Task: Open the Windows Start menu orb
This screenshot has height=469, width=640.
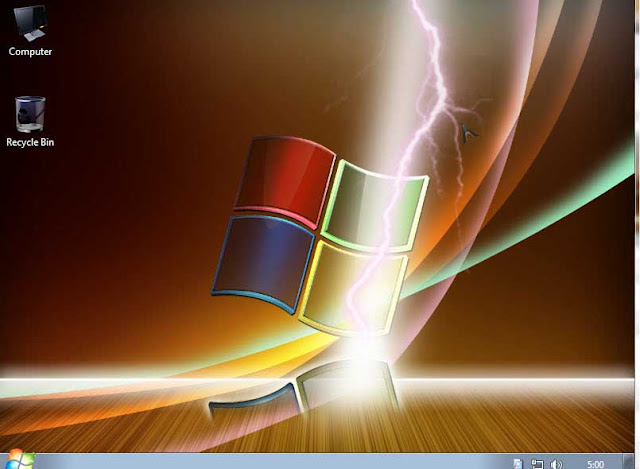Action: coord(19,460)
